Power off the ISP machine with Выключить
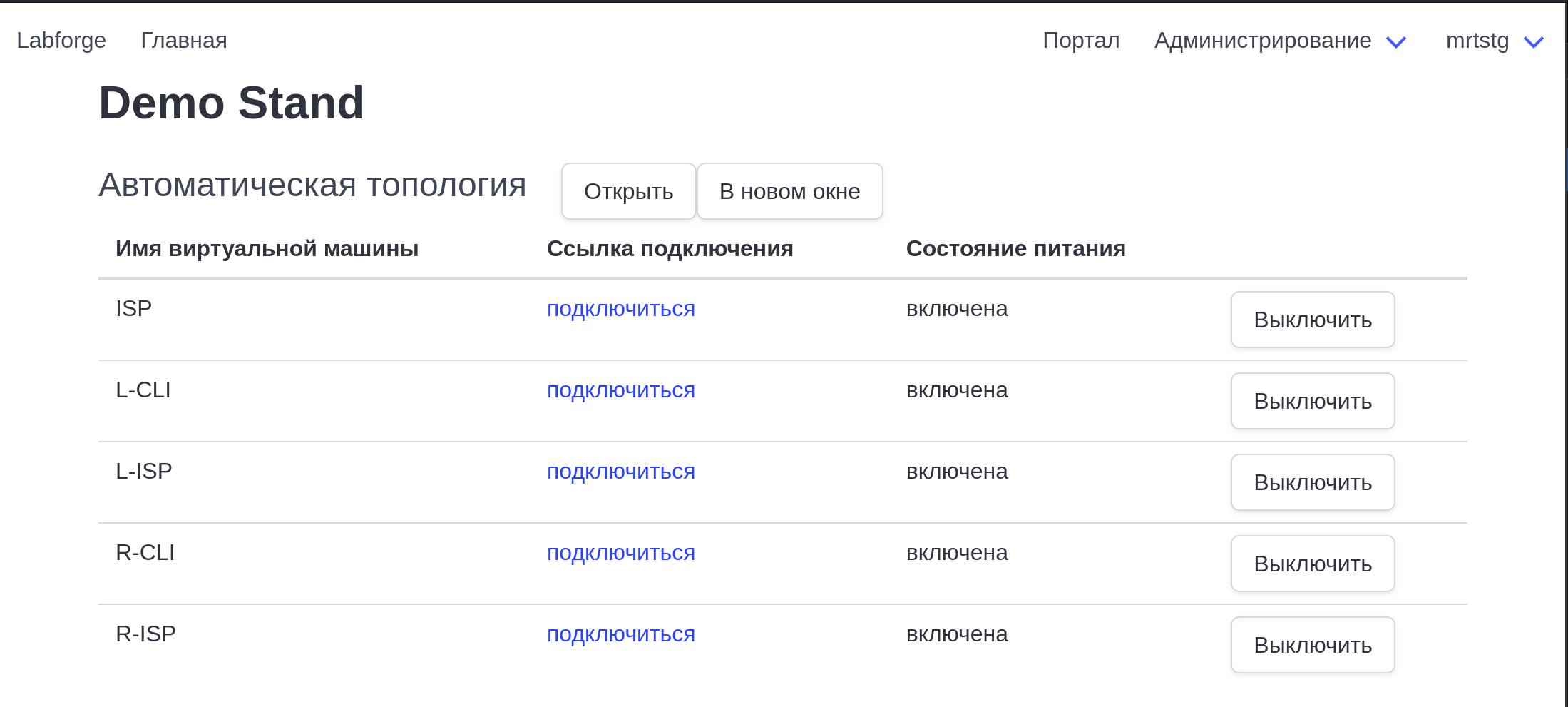 (1312, 320)
